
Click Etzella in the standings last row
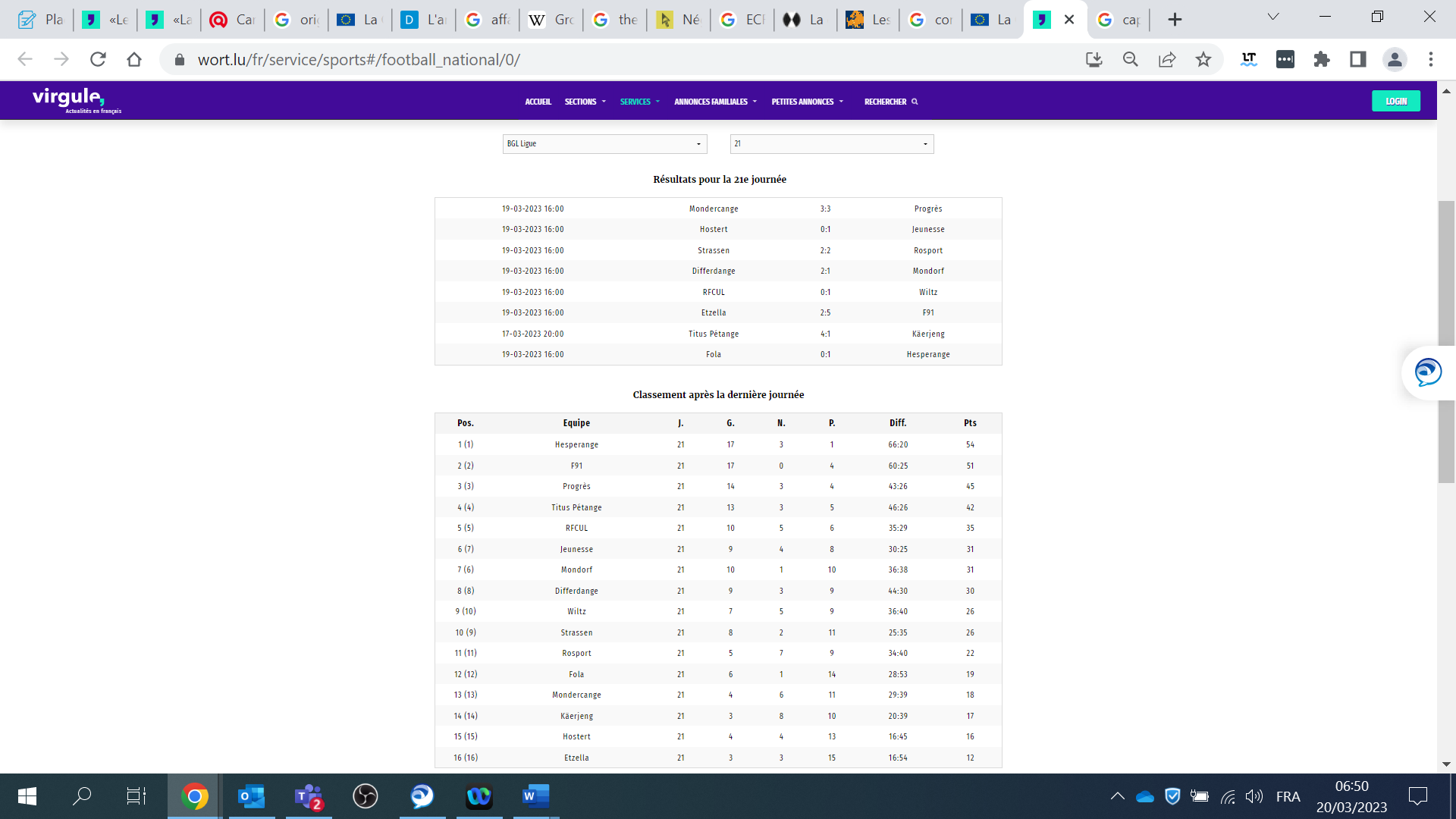click(576, 758)
